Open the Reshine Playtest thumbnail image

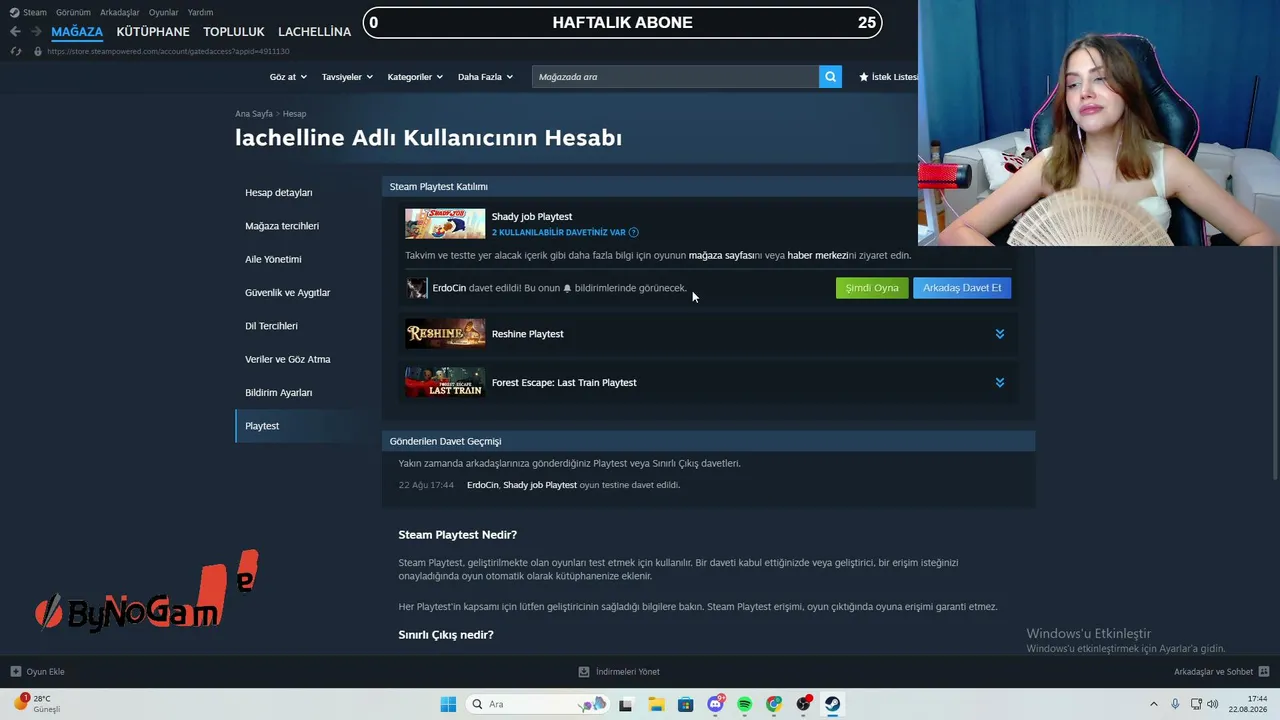445,334
